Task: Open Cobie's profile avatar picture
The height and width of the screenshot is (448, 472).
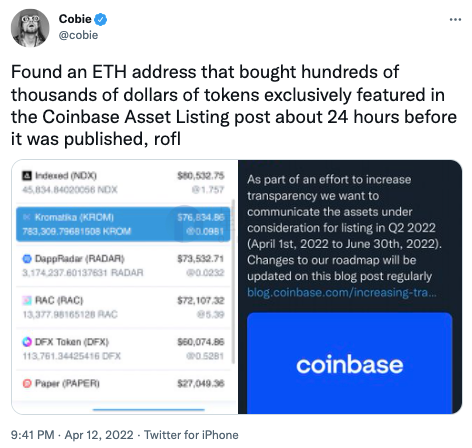Action: (30, 28)
